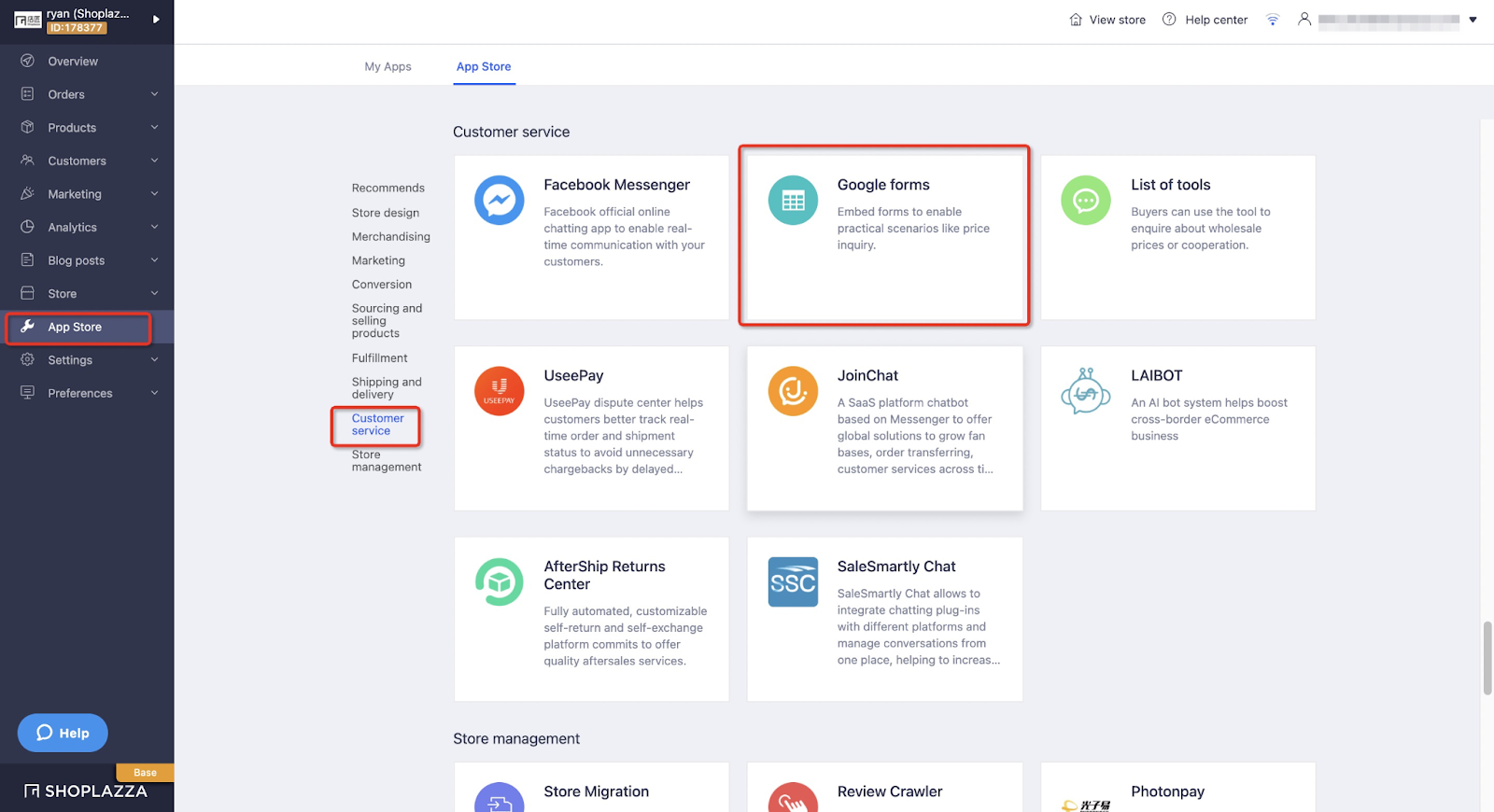The height and width of the screenshot is (812, 1494).
Task: Click the List of tools chat icon
Action: coord(1086,200)
